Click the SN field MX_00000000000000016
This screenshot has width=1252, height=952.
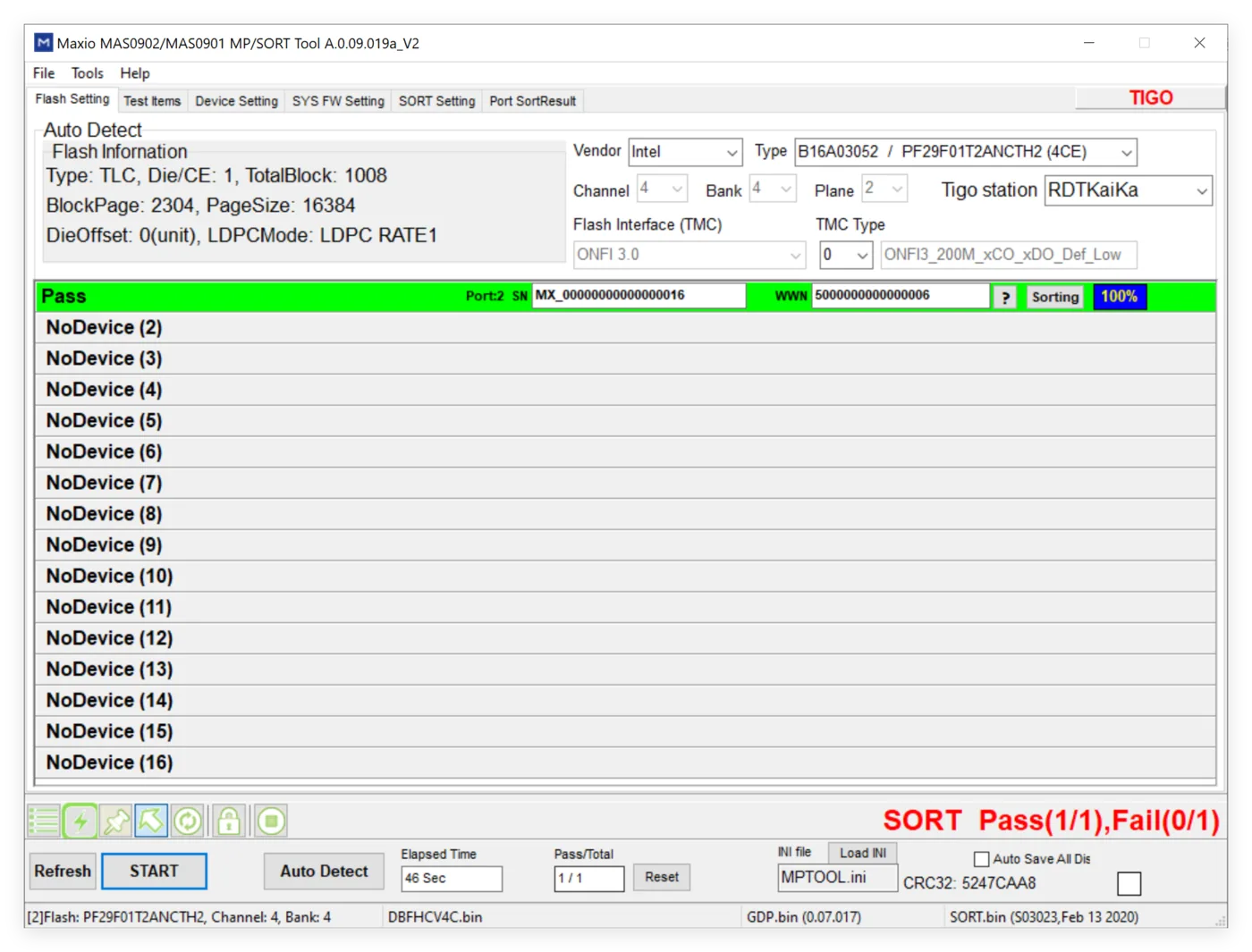pos(639,296)
